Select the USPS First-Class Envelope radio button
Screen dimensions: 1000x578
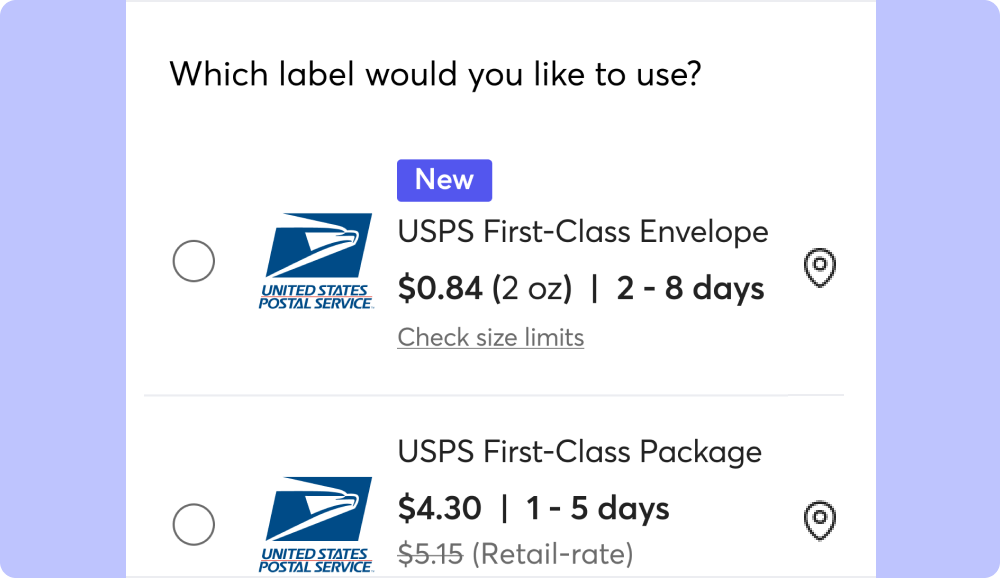194,261
